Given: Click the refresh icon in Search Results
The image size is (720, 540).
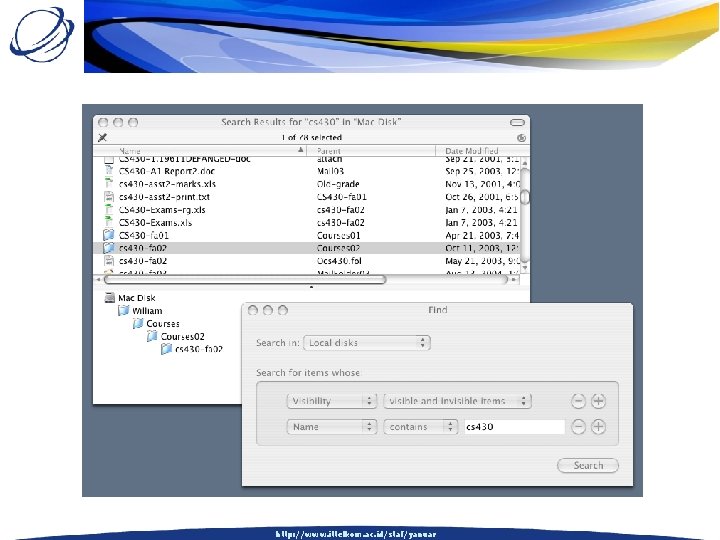Looking at the screenshot, I should (521, 138).
